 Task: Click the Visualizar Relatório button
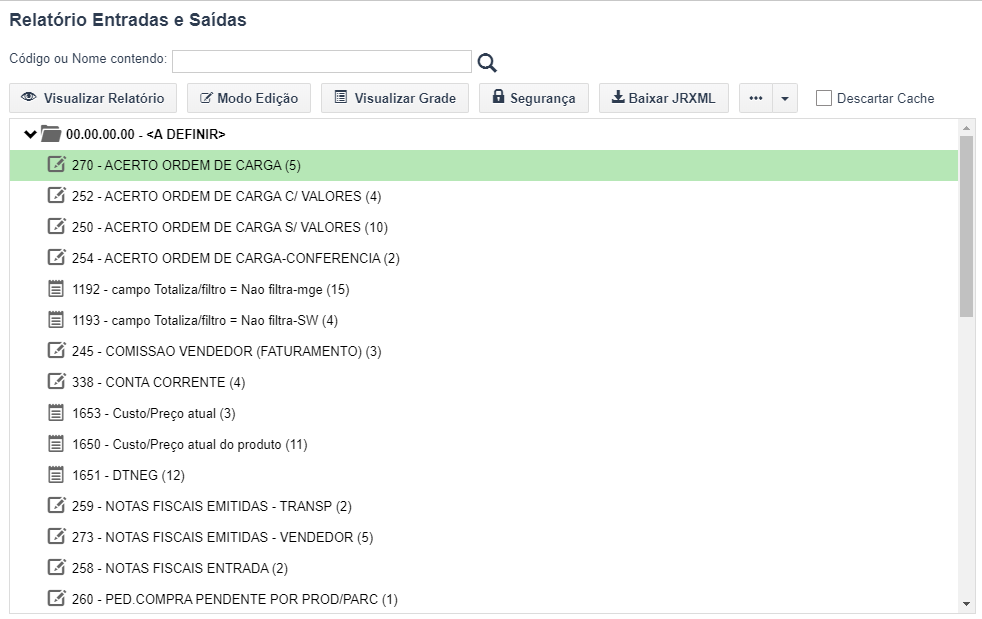pos(93,98)
